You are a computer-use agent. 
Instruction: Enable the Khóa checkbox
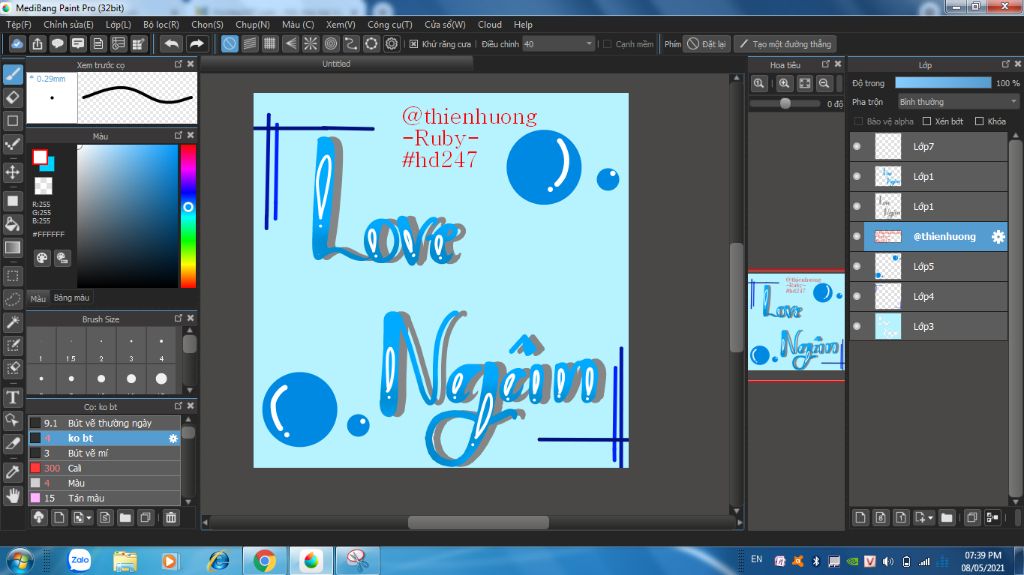click(x=979, y=121)
